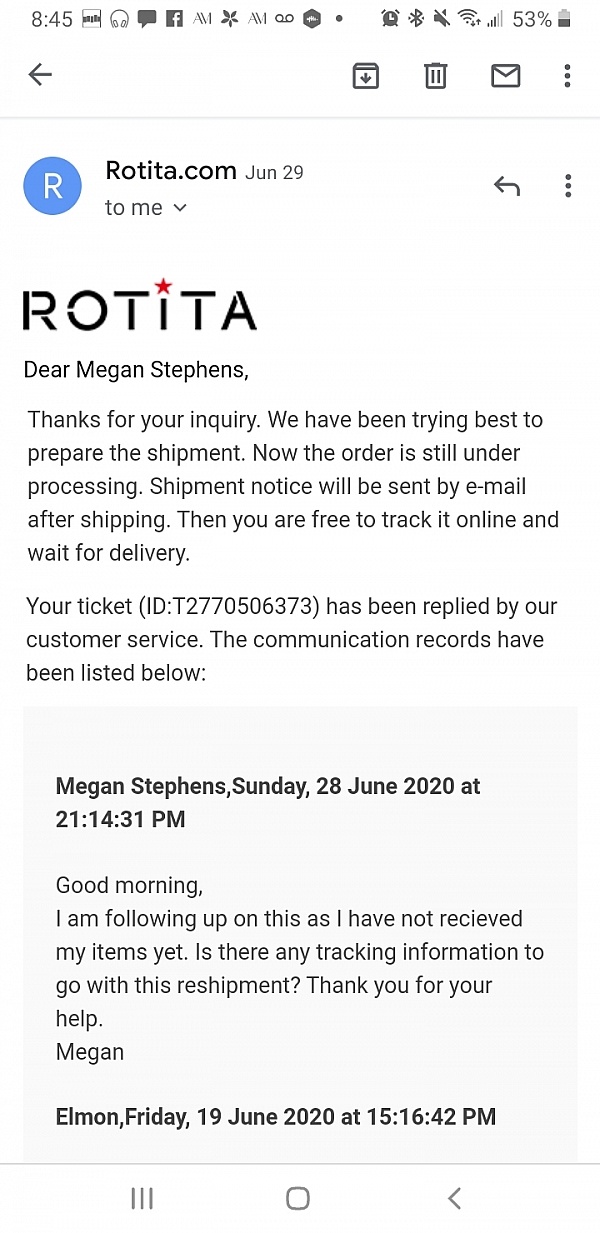
Task: Tap the back arrow to return to inbox
Action: point(40,74)
